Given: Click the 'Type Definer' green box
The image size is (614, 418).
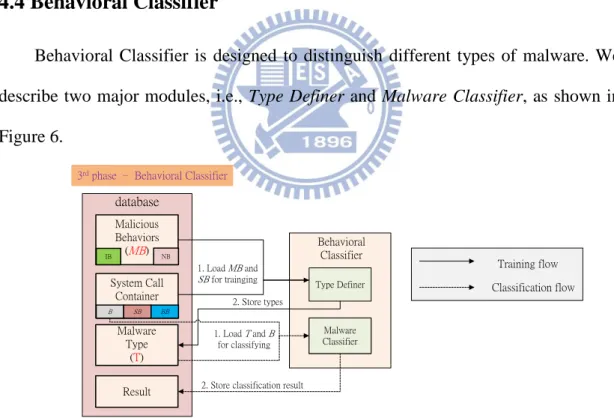Looking at the screenshot, I should (340, 284).
